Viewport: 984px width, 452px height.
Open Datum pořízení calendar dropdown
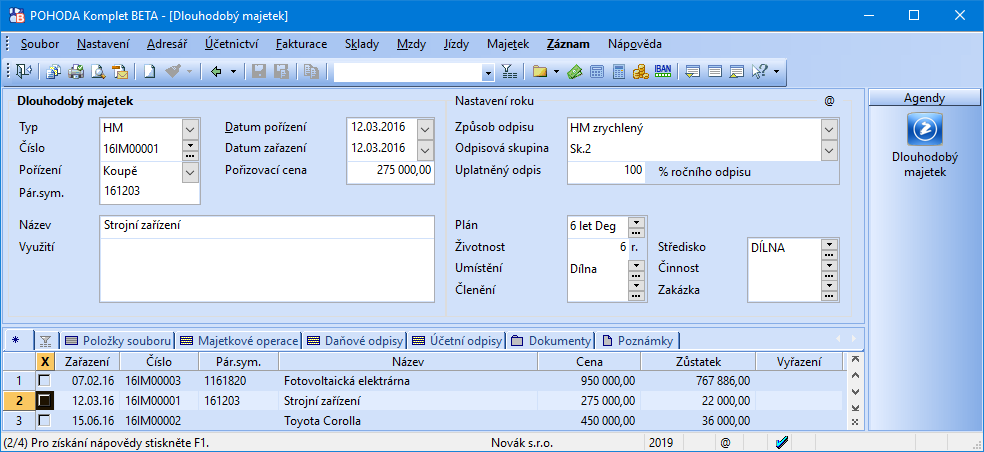coord(425,128)
